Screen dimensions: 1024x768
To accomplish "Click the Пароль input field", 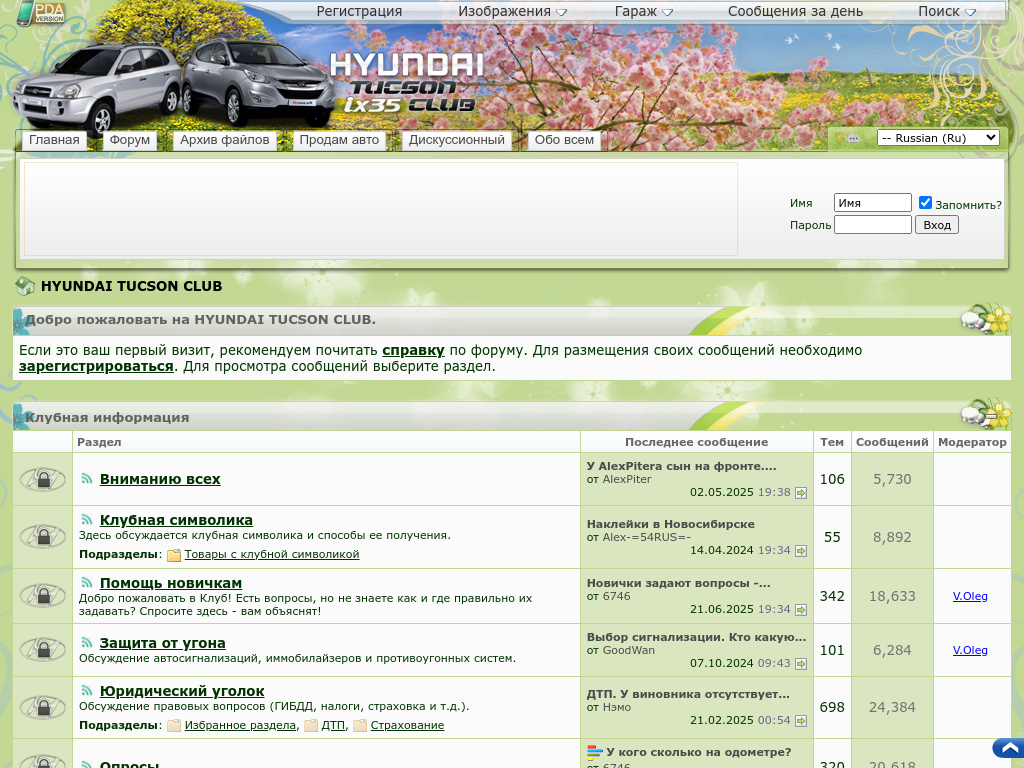I will (872, 225).
